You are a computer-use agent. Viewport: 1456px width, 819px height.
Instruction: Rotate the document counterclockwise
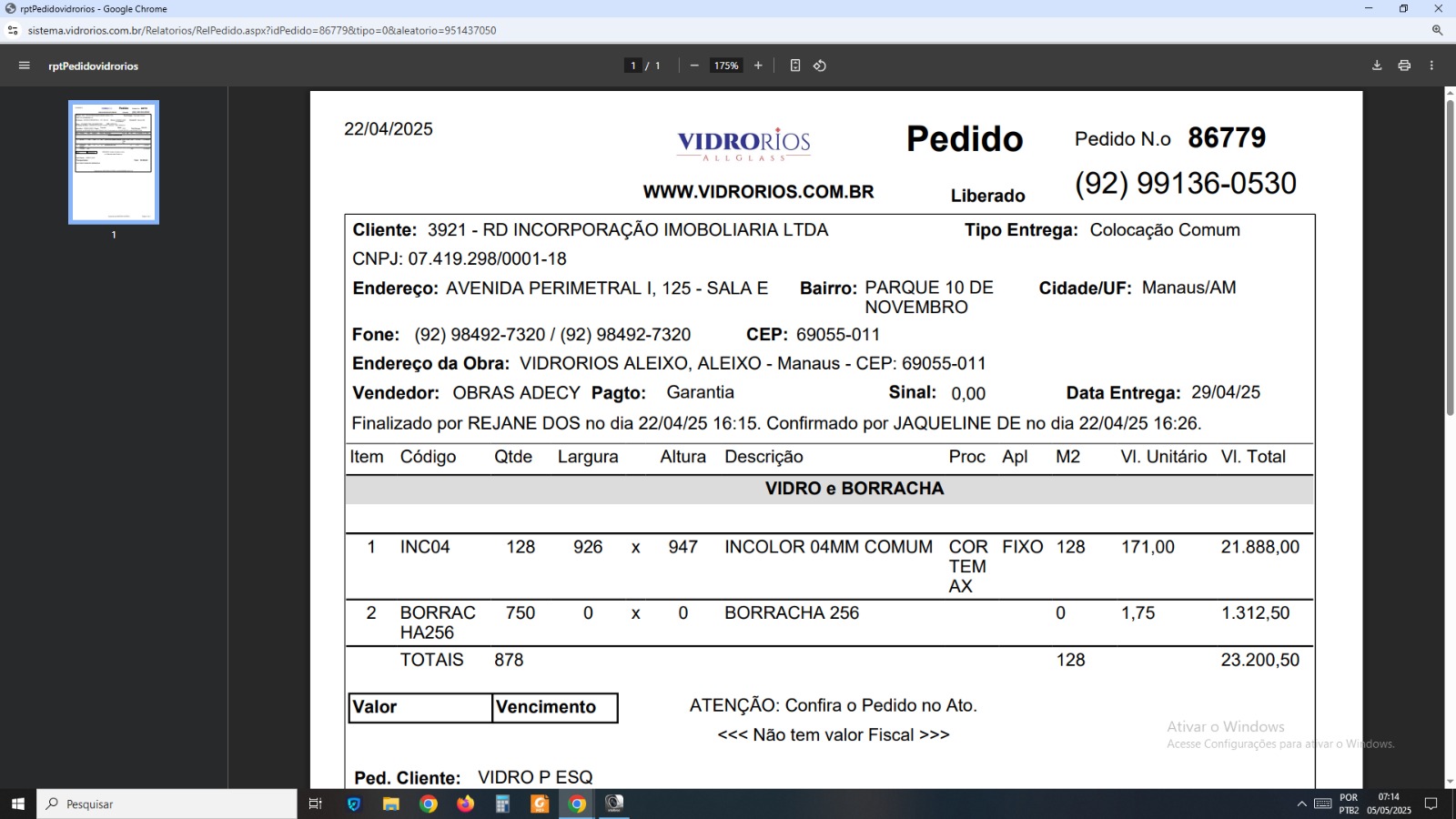[x=820, y=66]
